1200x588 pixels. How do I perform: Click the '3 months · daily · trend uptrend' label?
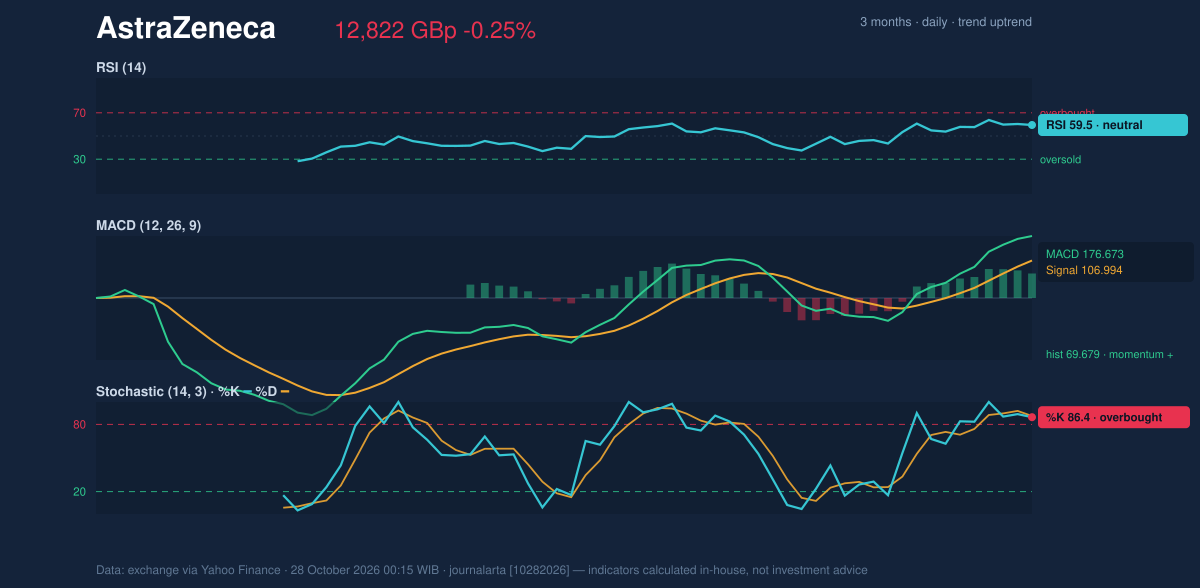(x=946, y=22)
